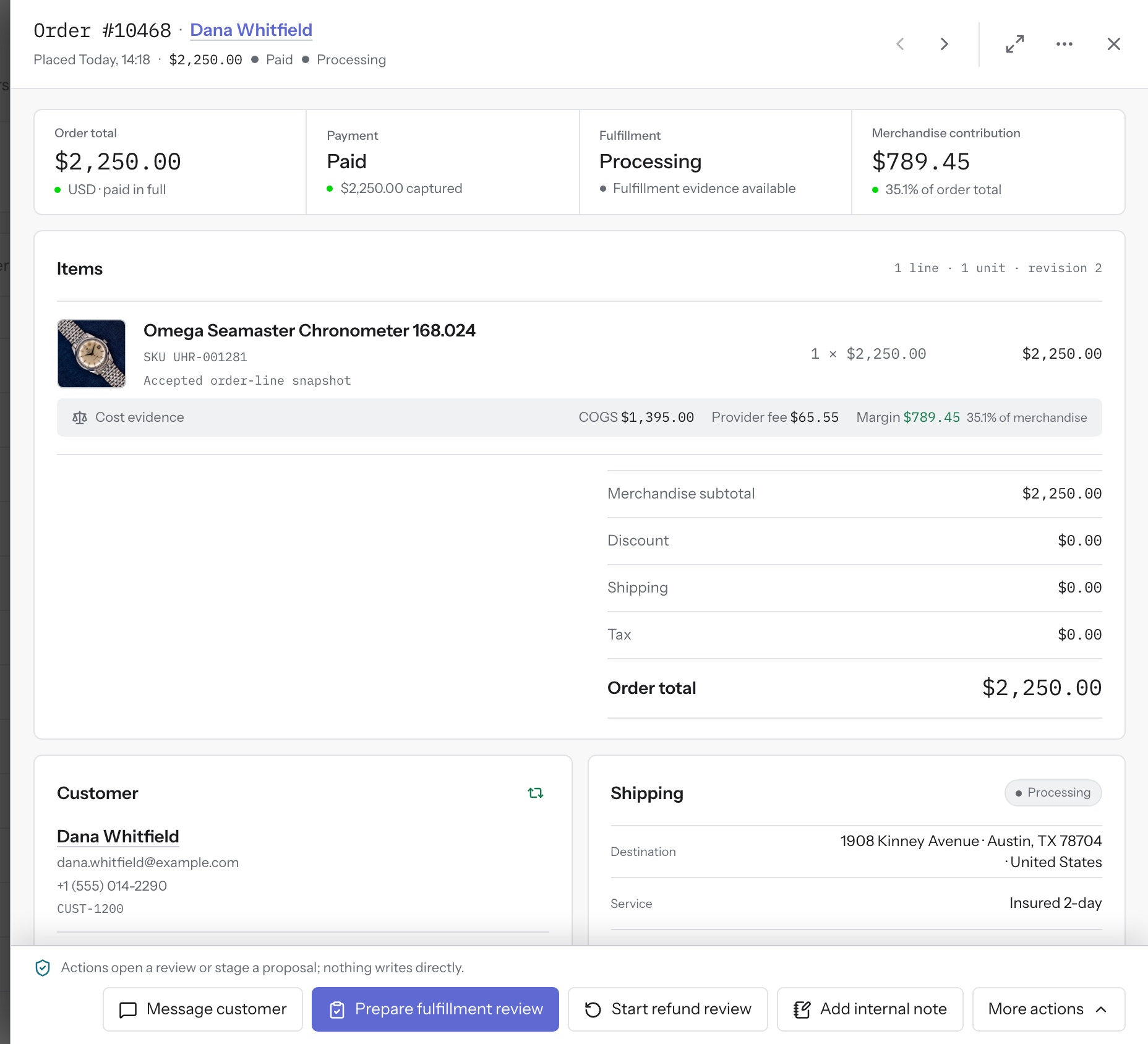
Task: Click the Merchandise contribution $789.45 card
Action: (x=988, y=162)
